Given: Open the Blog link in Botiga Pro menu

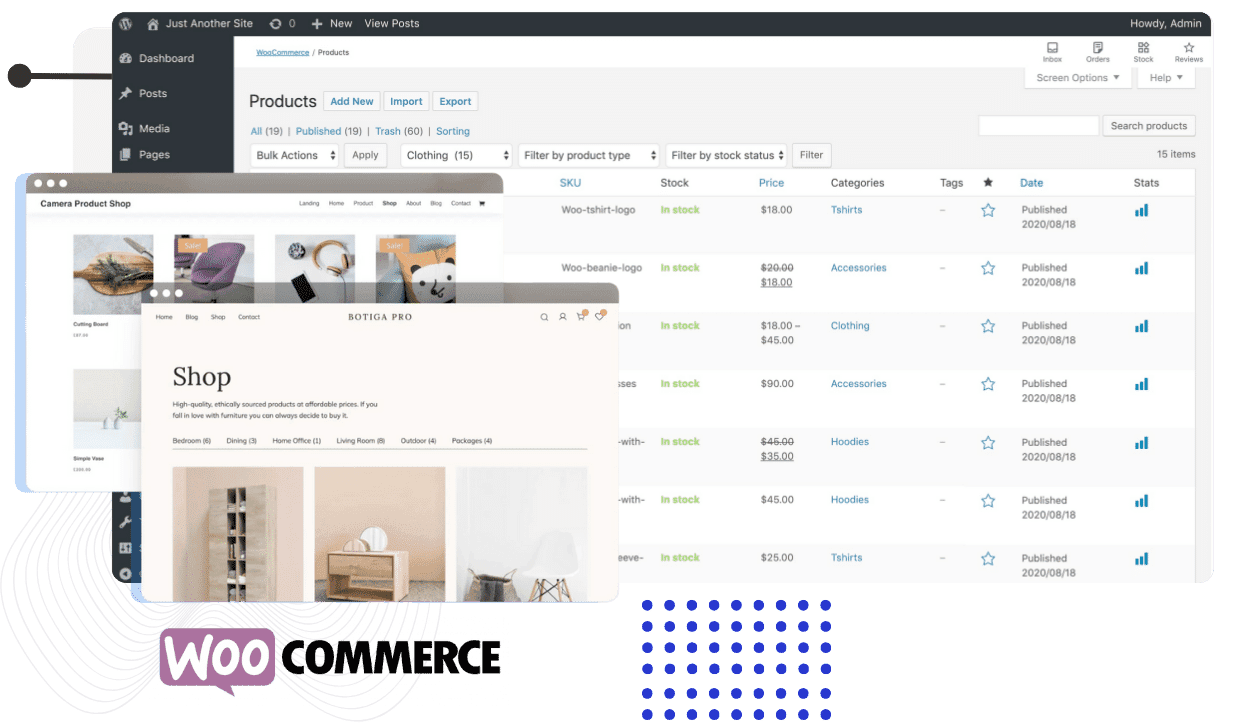Looking at the screenshot, I should (x=191, y=317).
